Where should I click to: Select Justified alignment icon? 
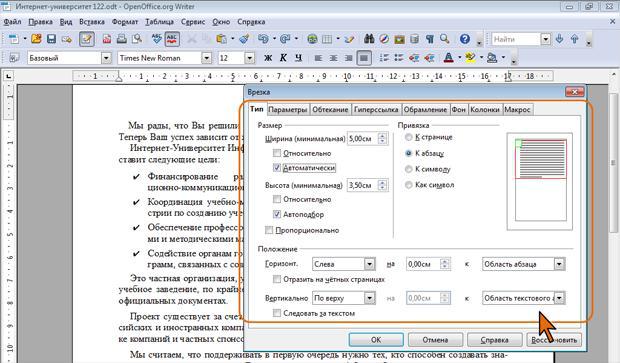(x=364, y=58)
